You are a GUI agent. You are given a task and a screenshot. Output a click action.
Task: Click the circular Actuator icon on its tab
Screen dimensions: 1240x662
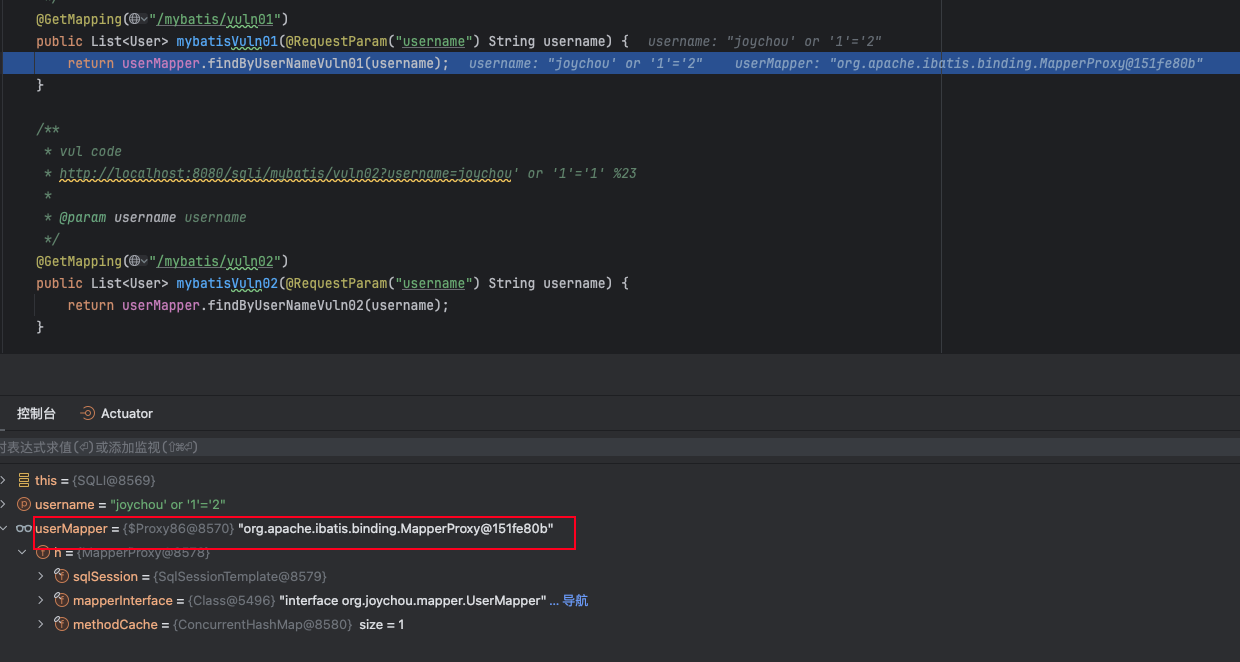(88, 413)
